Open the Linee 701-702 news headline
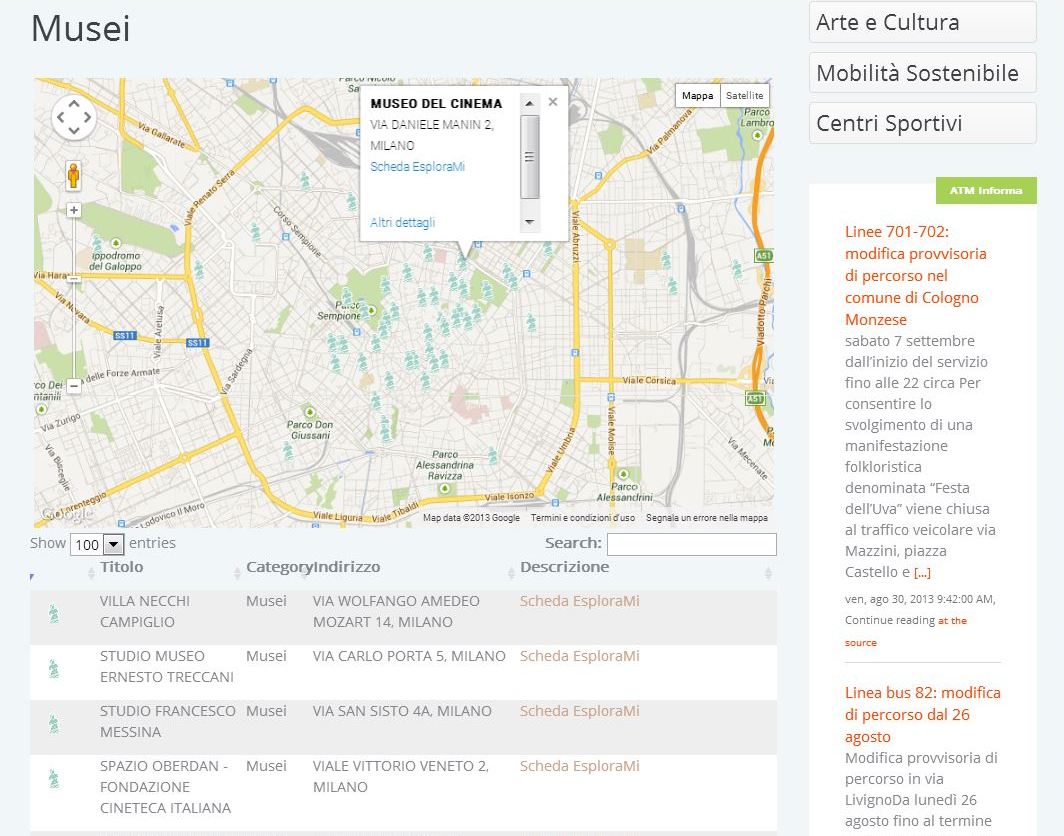The image size is (1064, 836). 915,276
